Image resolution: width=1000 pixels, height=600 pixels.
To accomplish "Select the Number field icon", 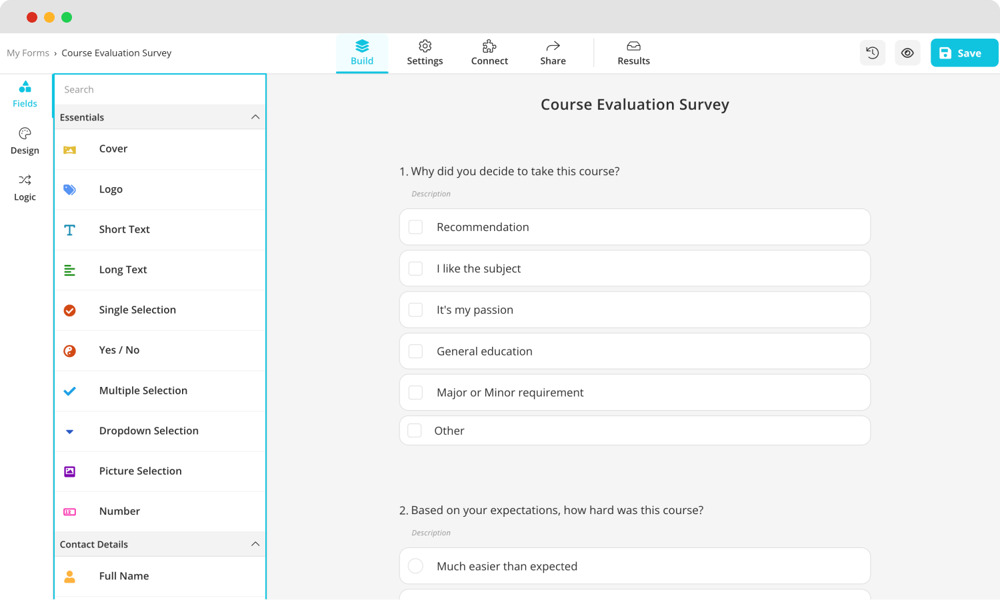I will [x=69, y=510].
